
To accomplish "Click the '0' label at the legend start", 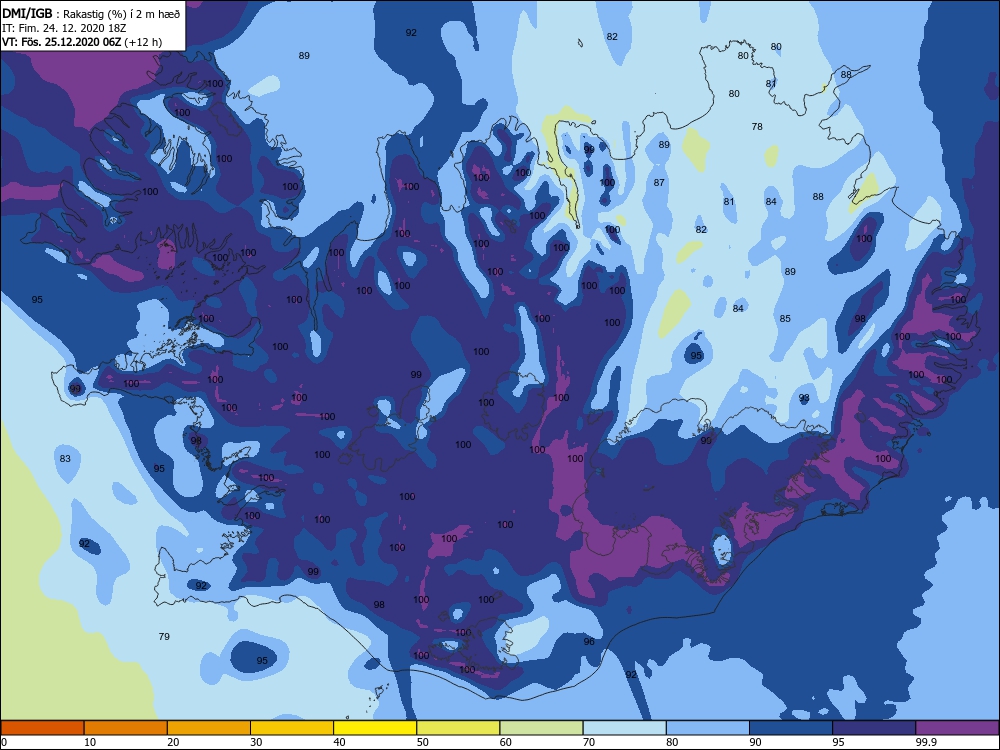I will 4,742.
